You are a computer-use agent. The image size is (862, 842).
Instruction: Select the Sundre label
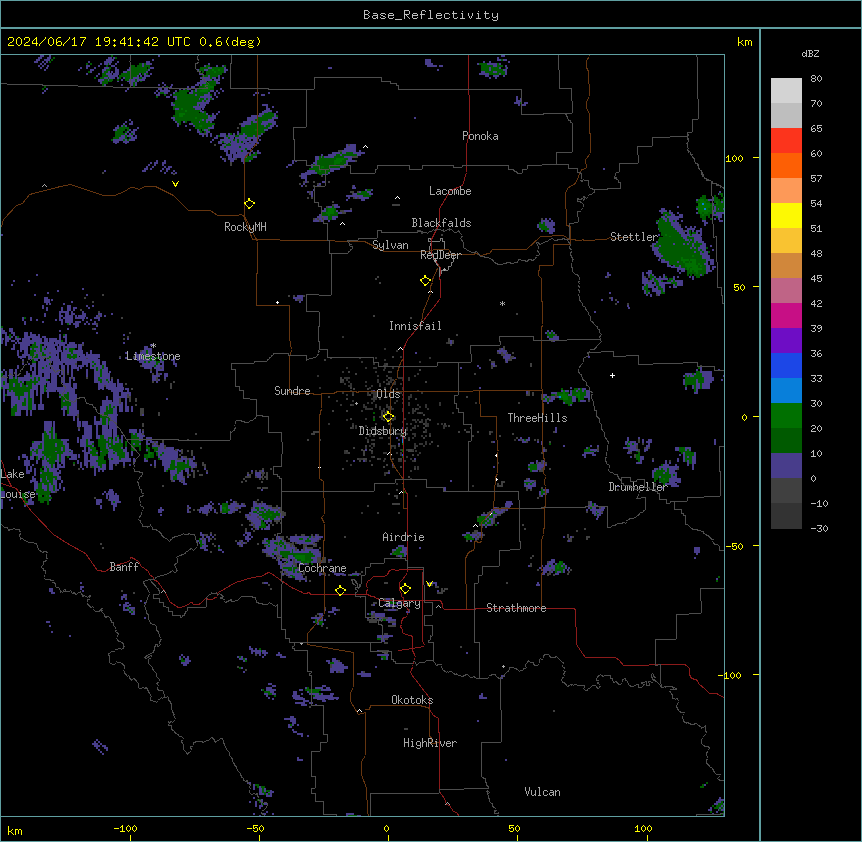click(x=292, y=391)
